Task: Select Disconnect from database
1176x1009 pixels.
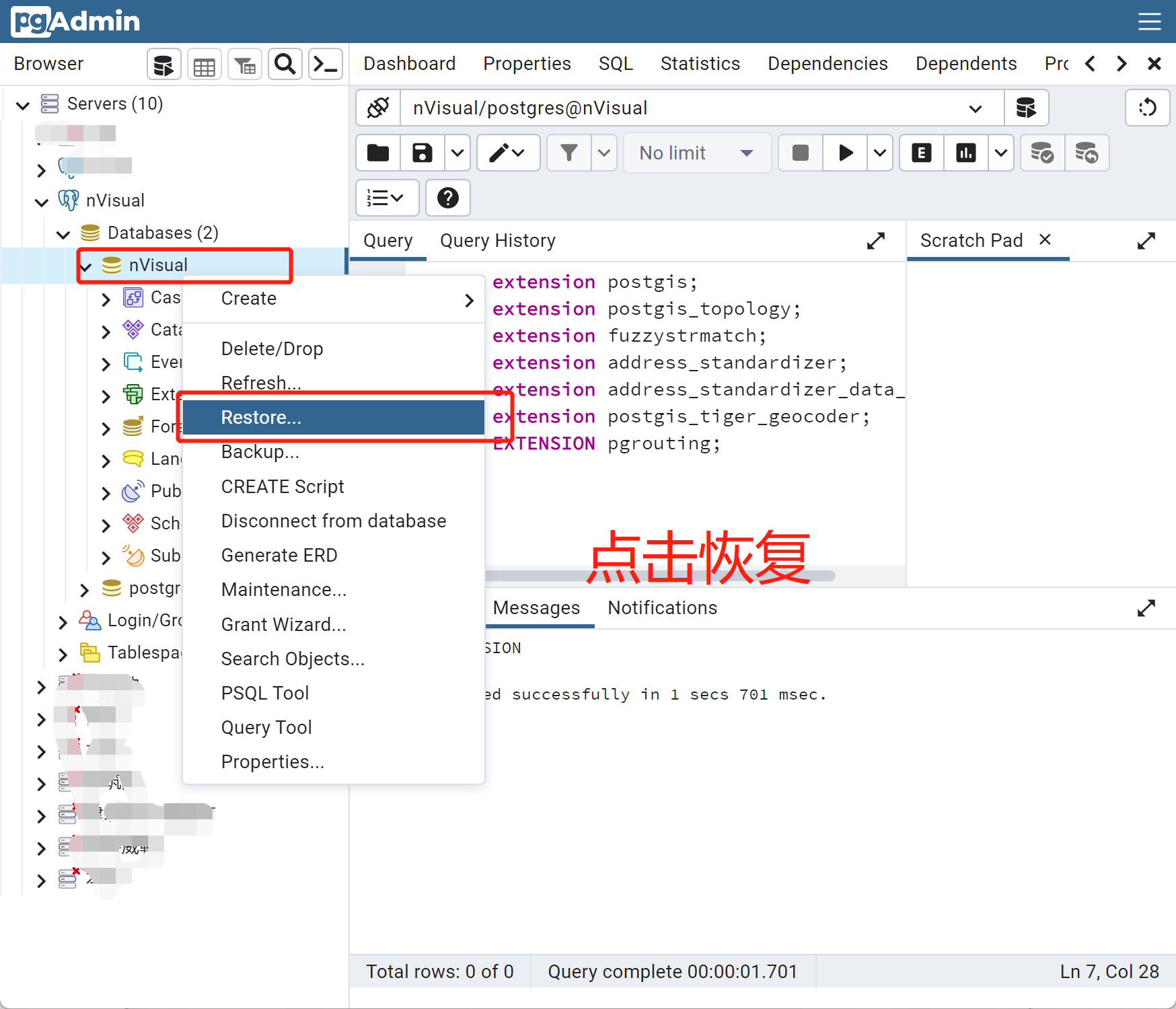Action: click(334, 521)
